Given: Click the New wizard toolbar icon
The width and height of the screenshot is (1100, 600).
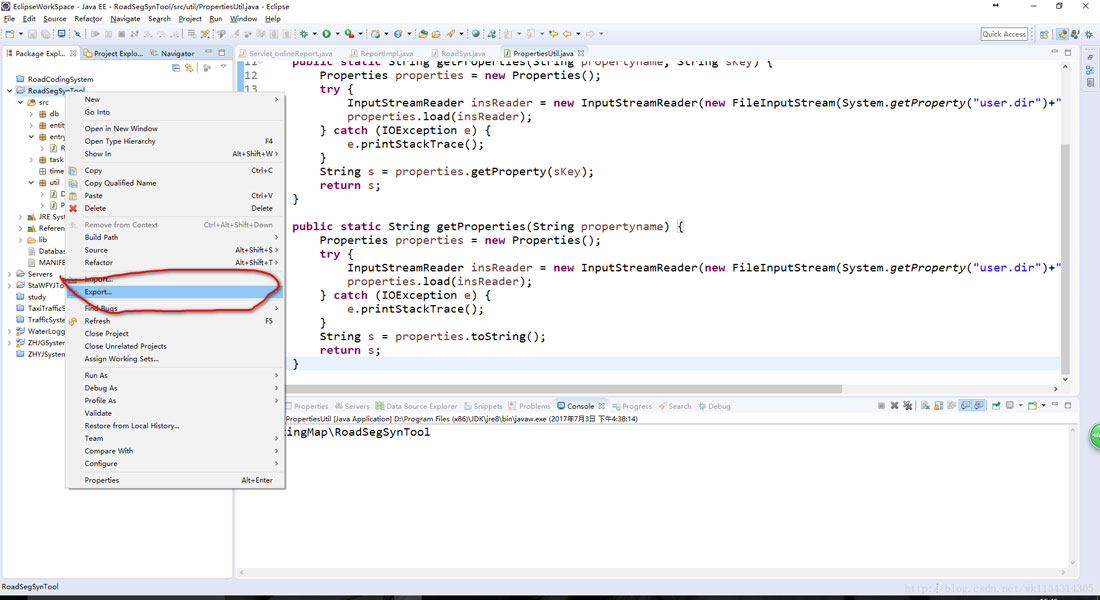Looking at the screenshot, I should 10,34.
